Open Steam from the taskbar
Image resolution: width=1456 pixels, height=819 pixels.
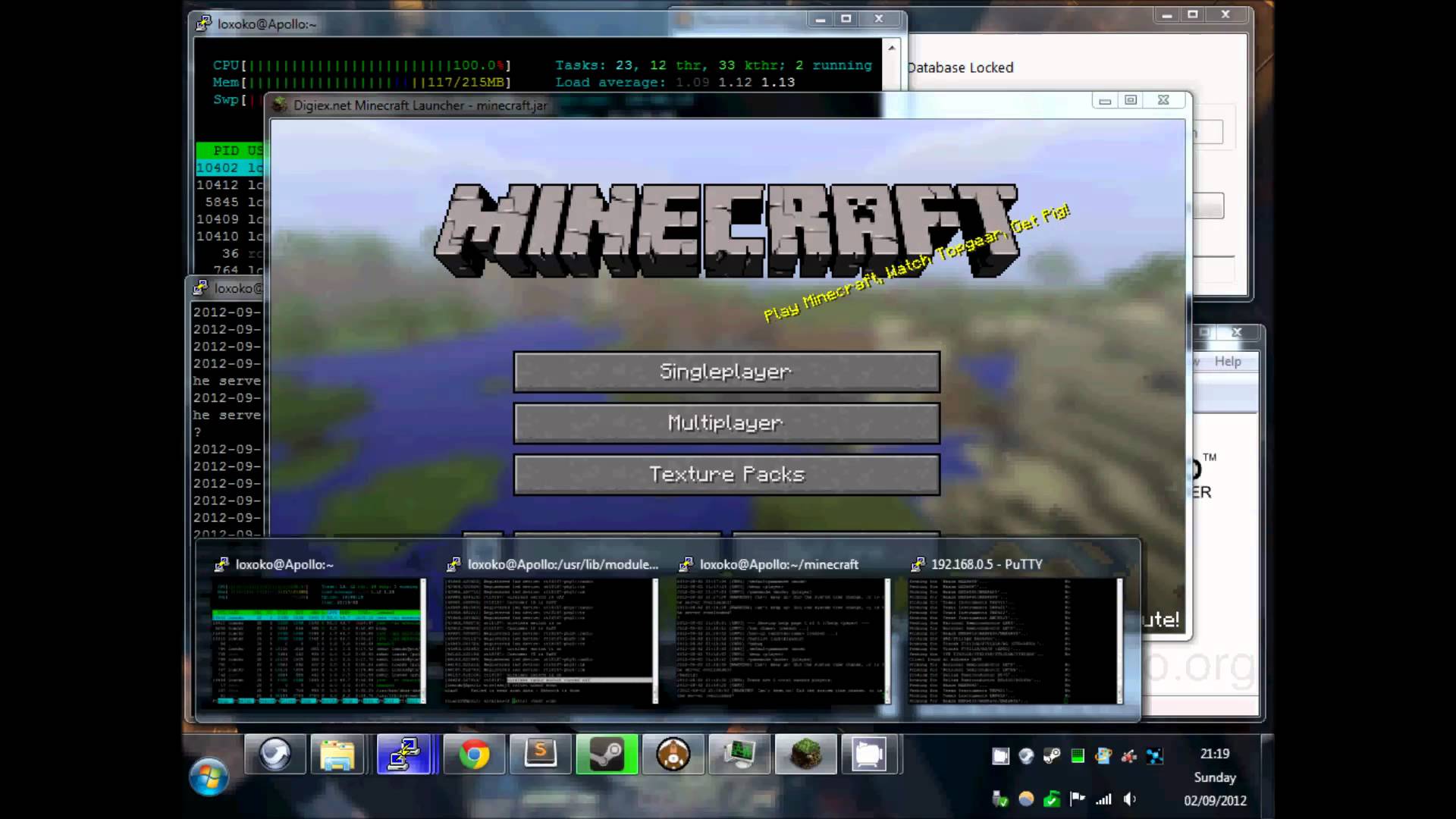tap(607, 755)
